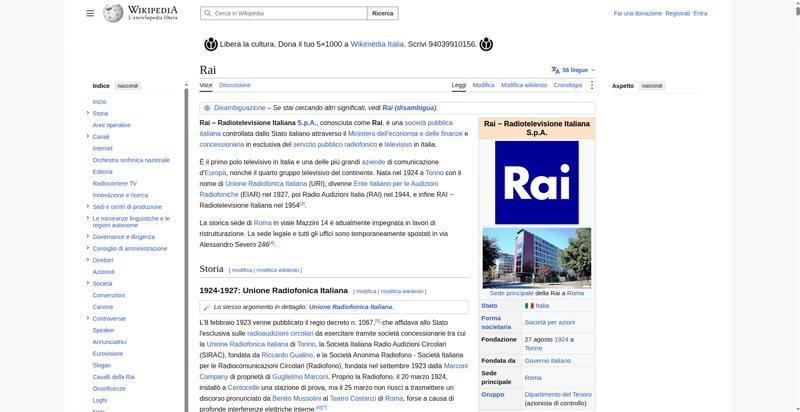Click the S.p.A. link in the intro
This screenshot has width=800, height=412.
click(x=307, y=123)
